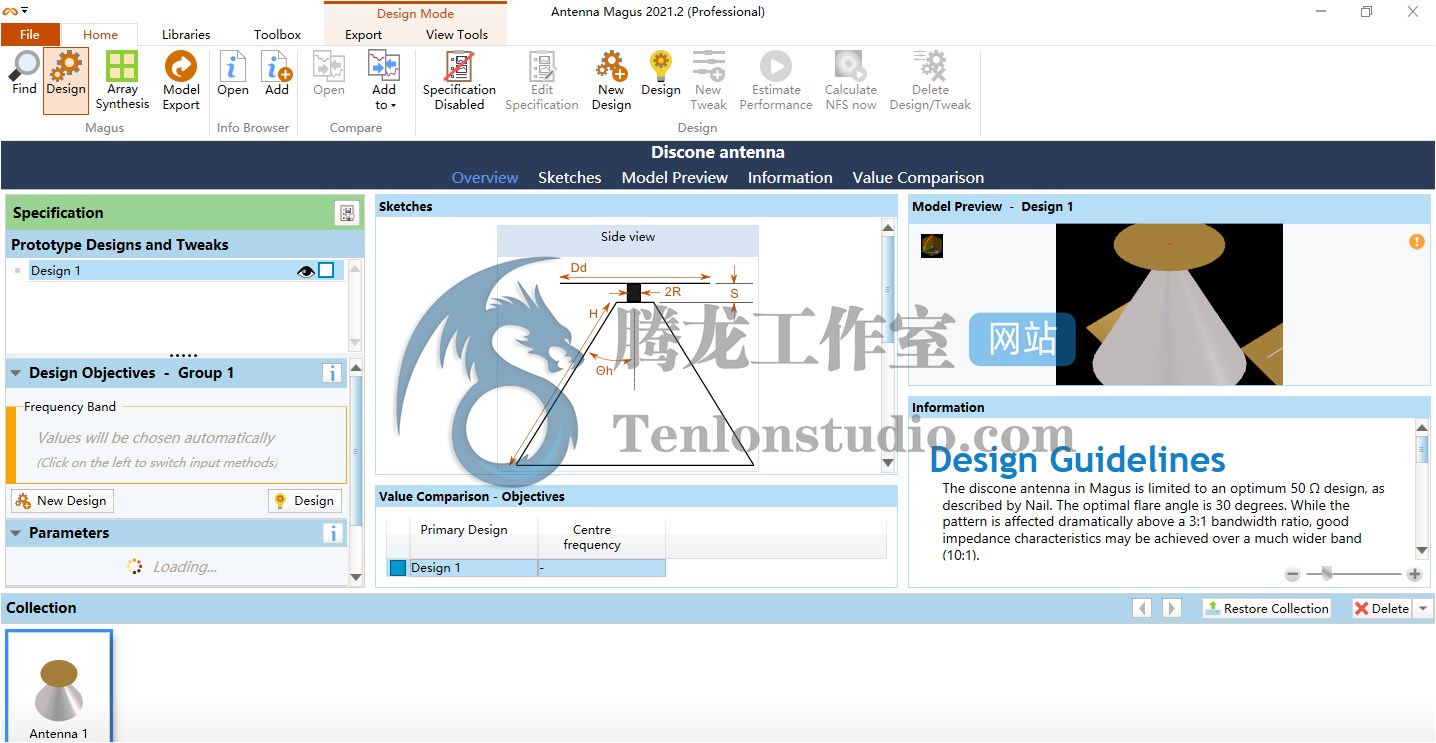
Task: Click the Sketches panel scroll down arrow
Action: click(887, 464)
